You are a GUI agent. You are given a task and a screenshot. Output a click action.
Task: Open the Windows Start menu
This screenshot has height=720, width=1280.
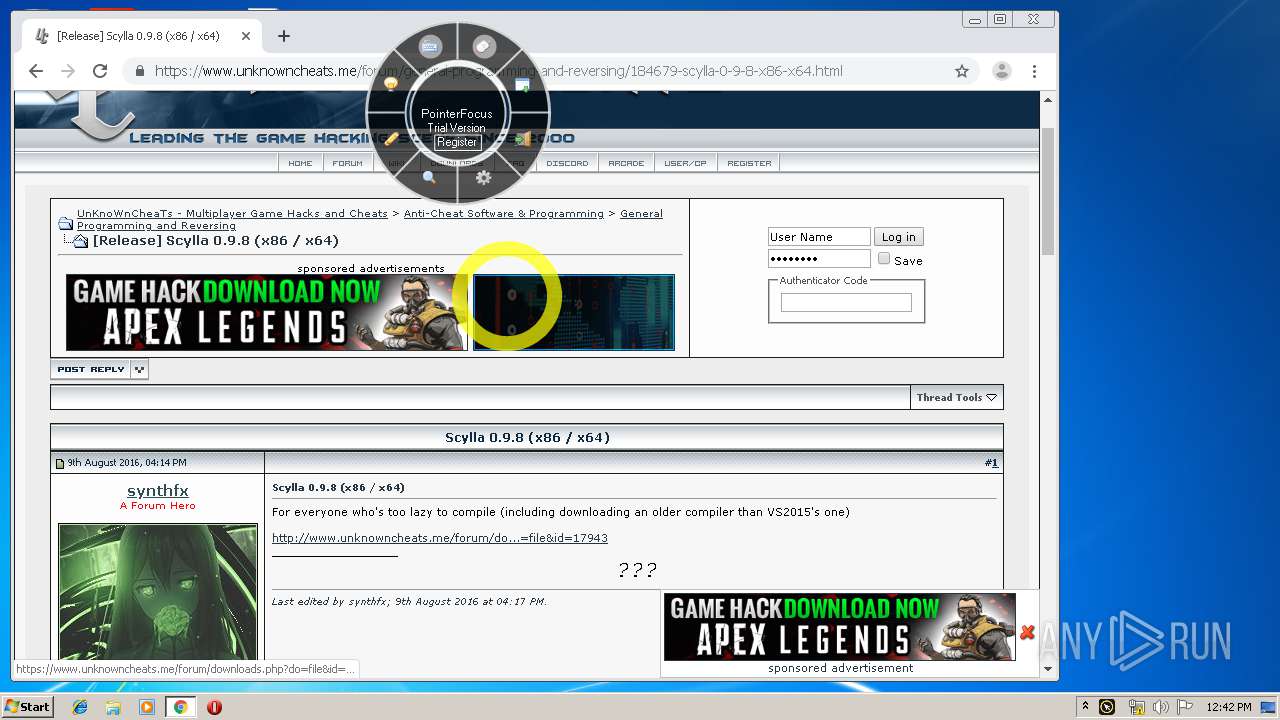(x=28, y=707)
